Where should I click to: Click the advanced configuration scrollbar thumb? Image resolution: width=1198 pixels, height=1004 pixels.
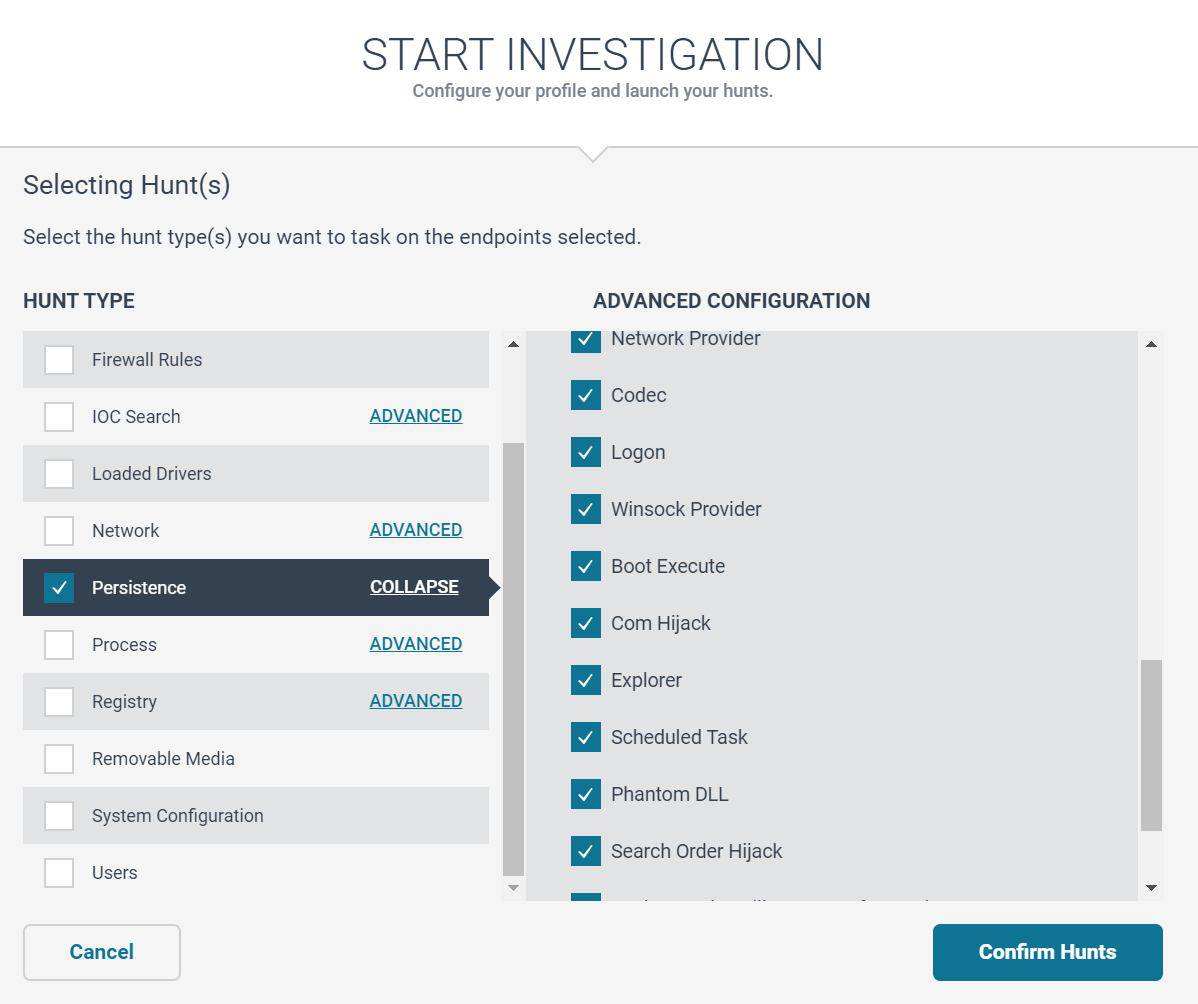click(x=1151, y=745)
